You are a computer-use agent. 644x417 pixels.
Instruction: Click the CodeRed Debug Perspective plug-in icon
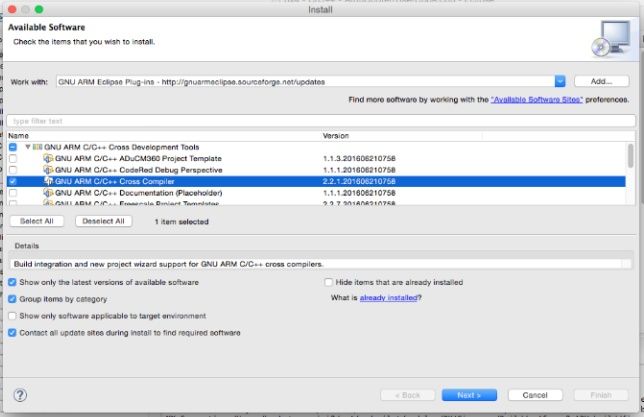coord(48,170)
